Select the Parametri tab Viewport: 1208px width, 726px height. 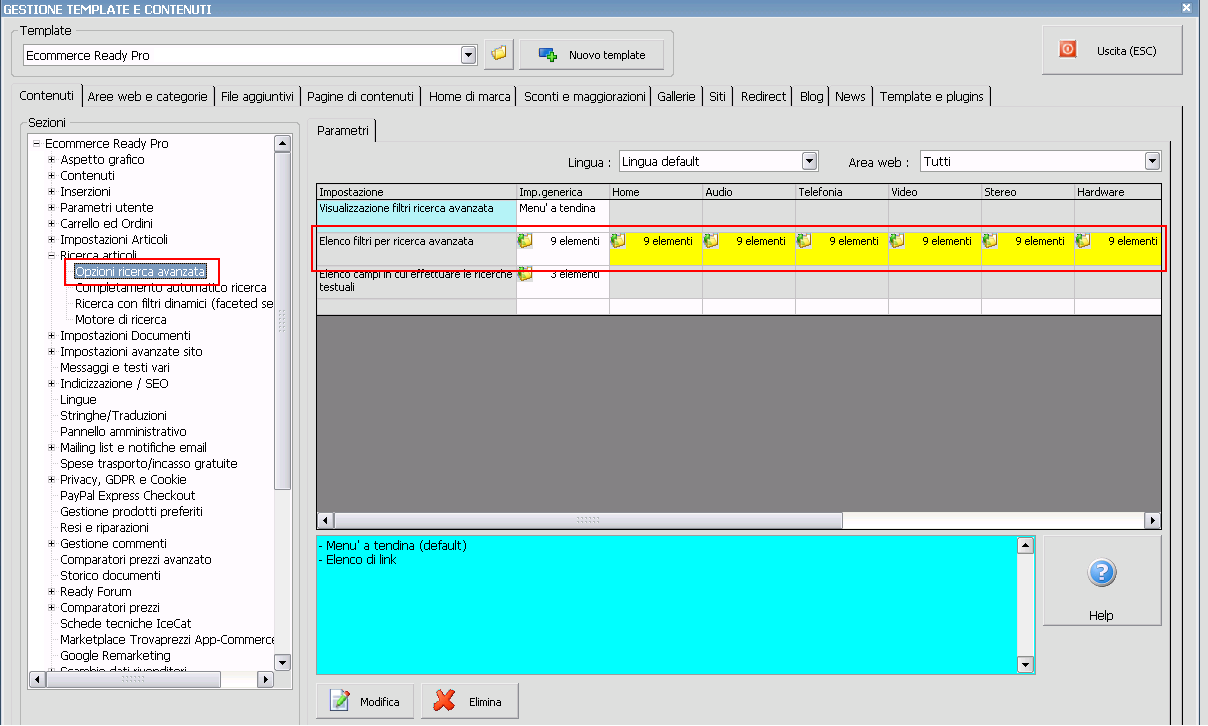(342, 130)
